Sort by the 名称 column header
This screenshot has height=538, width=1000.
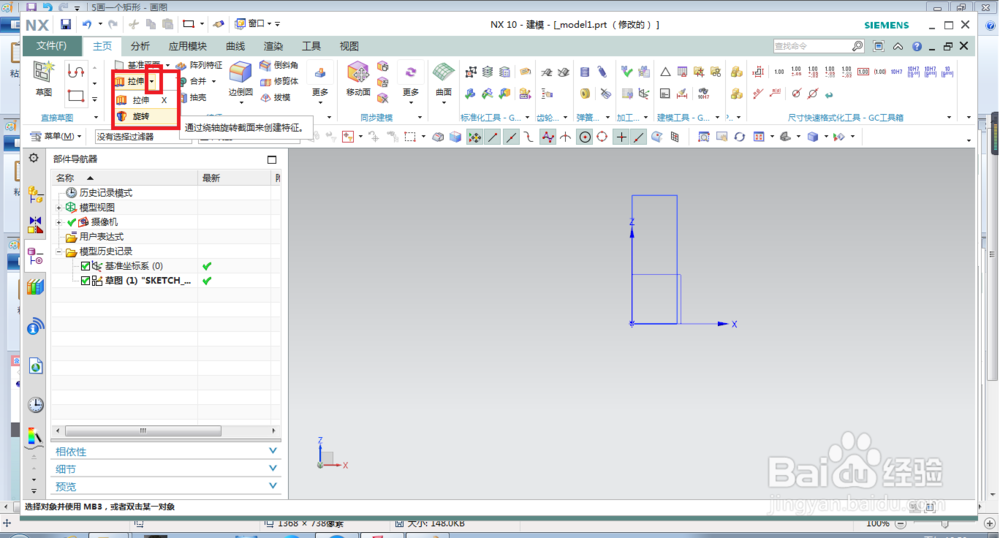coord(124,178)
